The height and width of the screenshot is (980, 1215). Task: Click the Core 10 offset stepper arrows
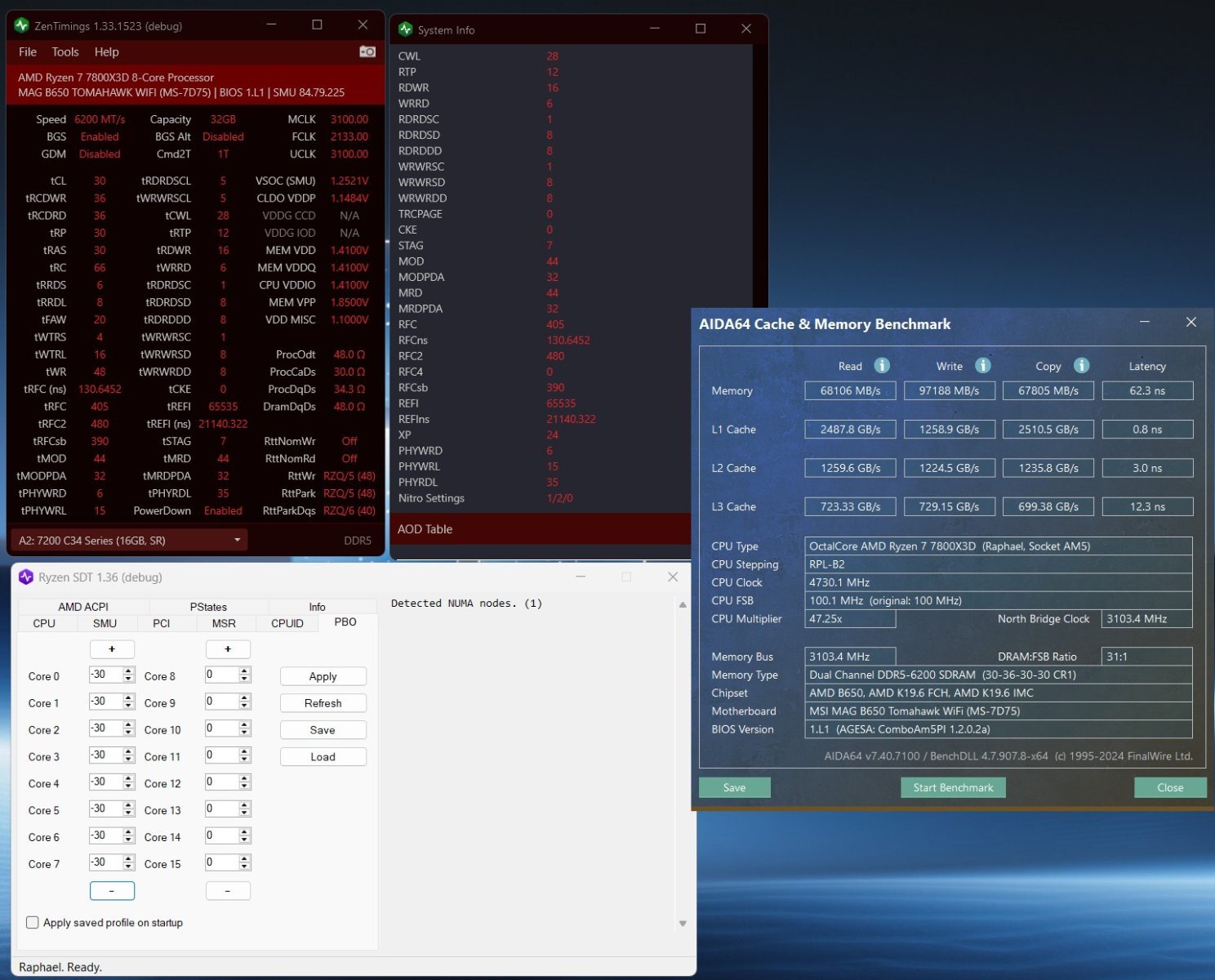click(x=244, y=729)
